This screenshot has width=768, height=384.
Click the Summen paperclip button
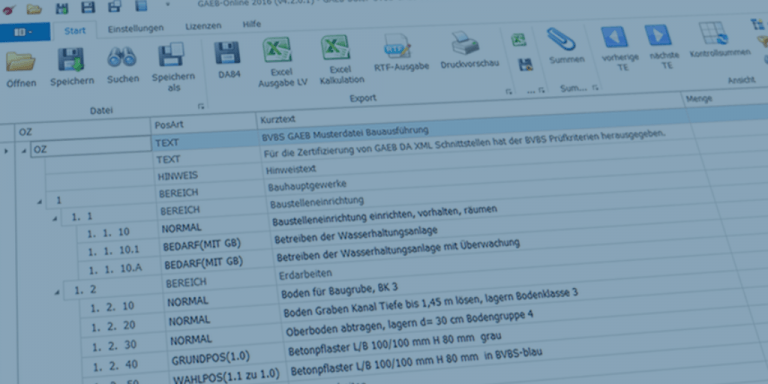point(566,45)
